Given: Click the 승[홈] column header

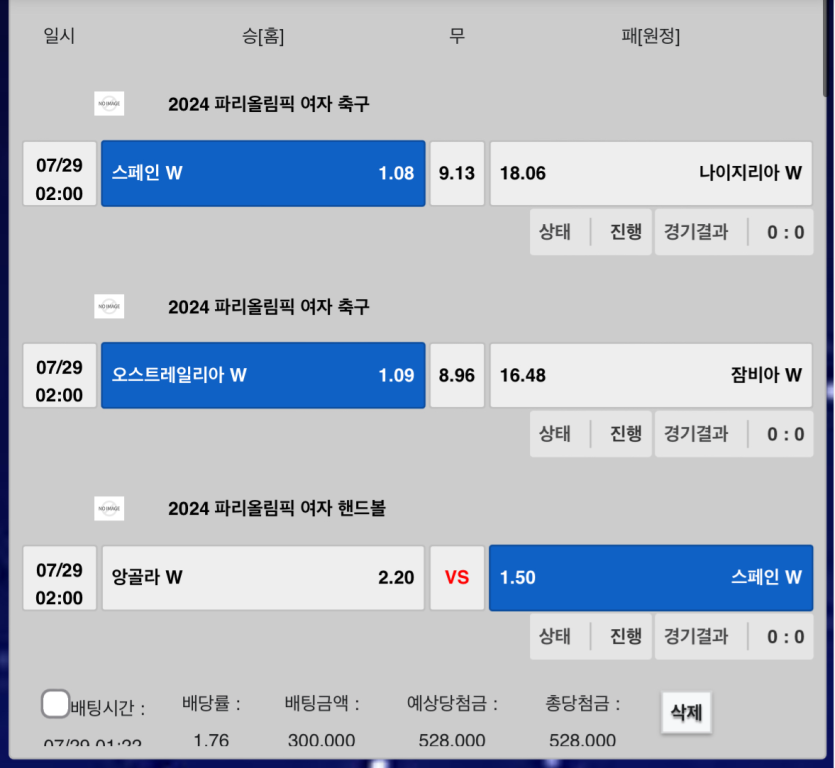Looking at the screenshot, I should pyautogui.click(x=263, y=37).
